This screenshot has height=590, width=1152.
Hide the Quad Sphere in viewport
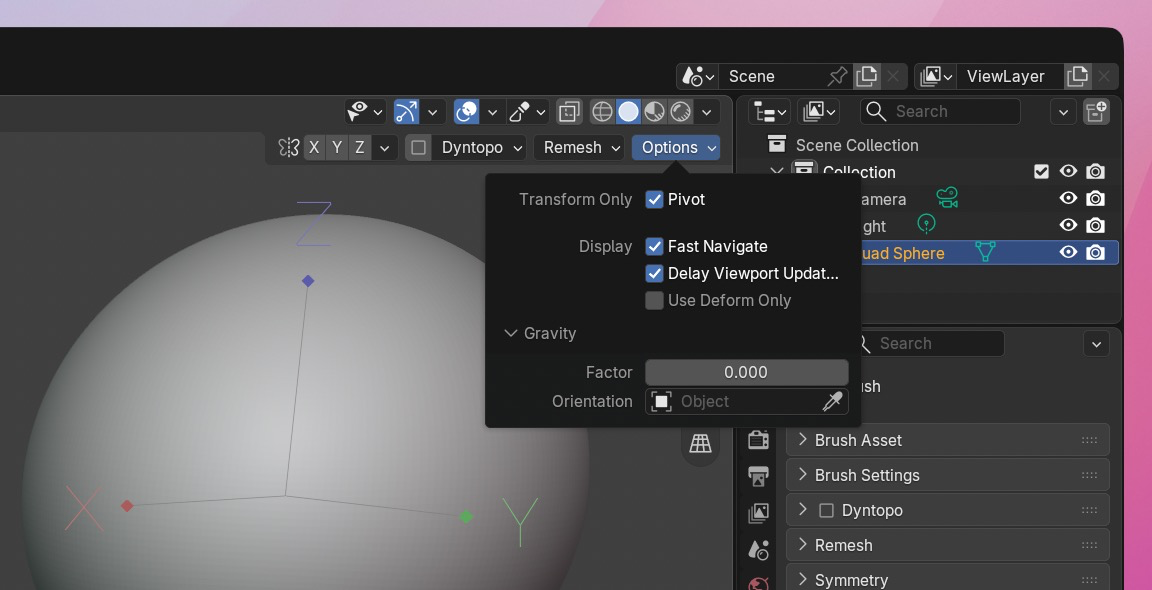[1068, 252]
